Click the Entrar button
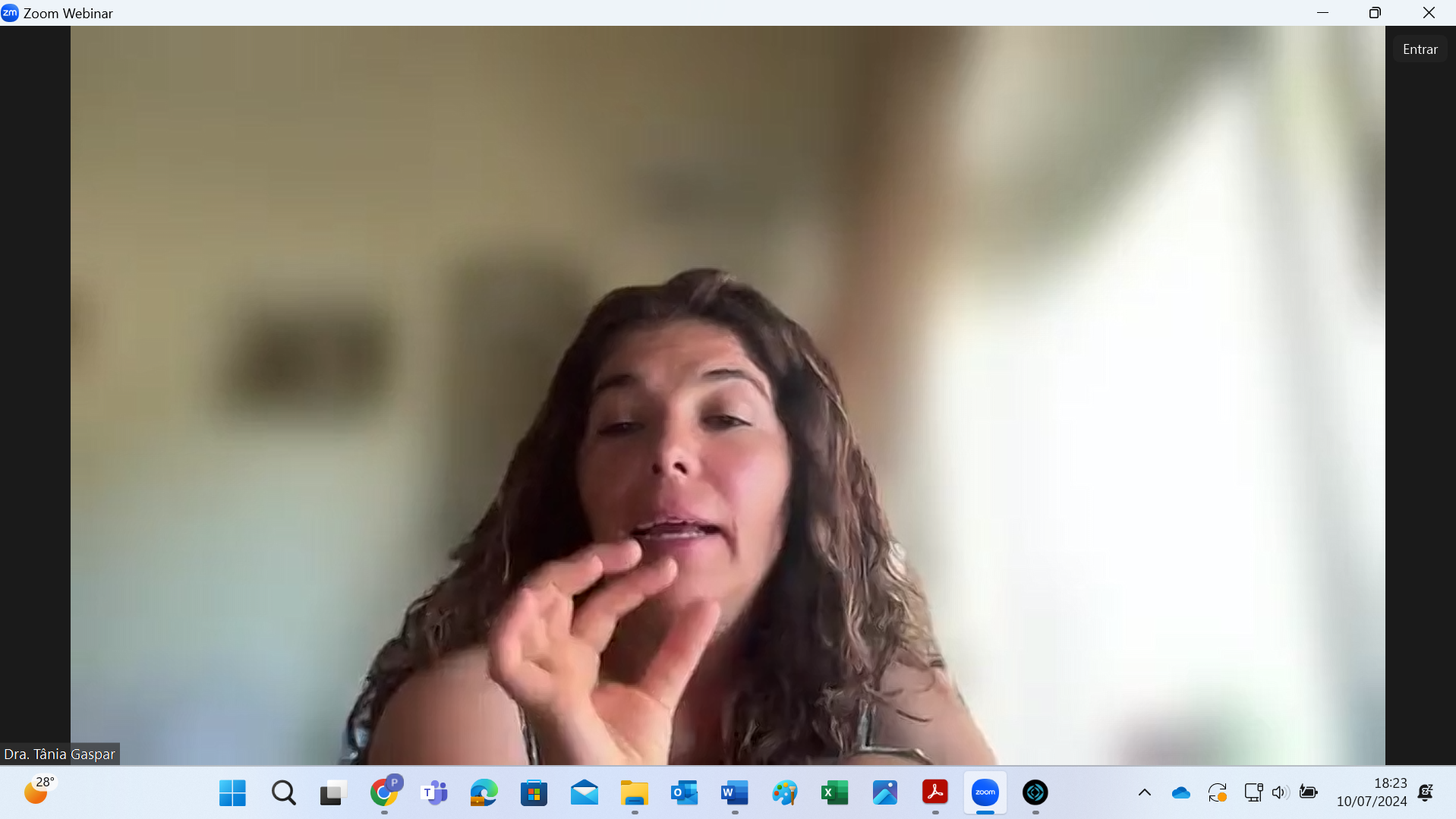This screenshot has height=819, width=1456. click(x=1420, y=49)
